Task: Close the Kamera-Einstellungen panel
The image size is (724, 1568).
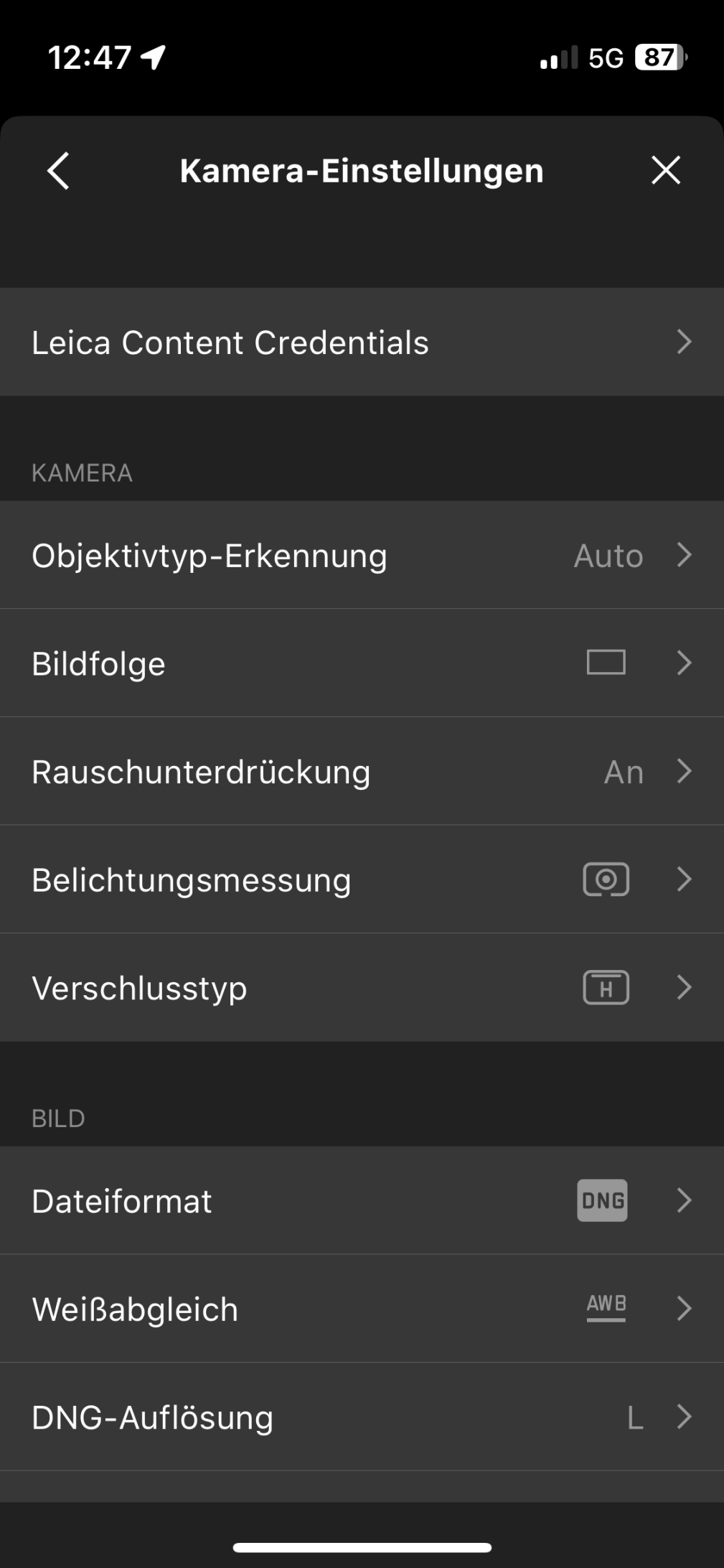Action: click(x=665, y=171)
